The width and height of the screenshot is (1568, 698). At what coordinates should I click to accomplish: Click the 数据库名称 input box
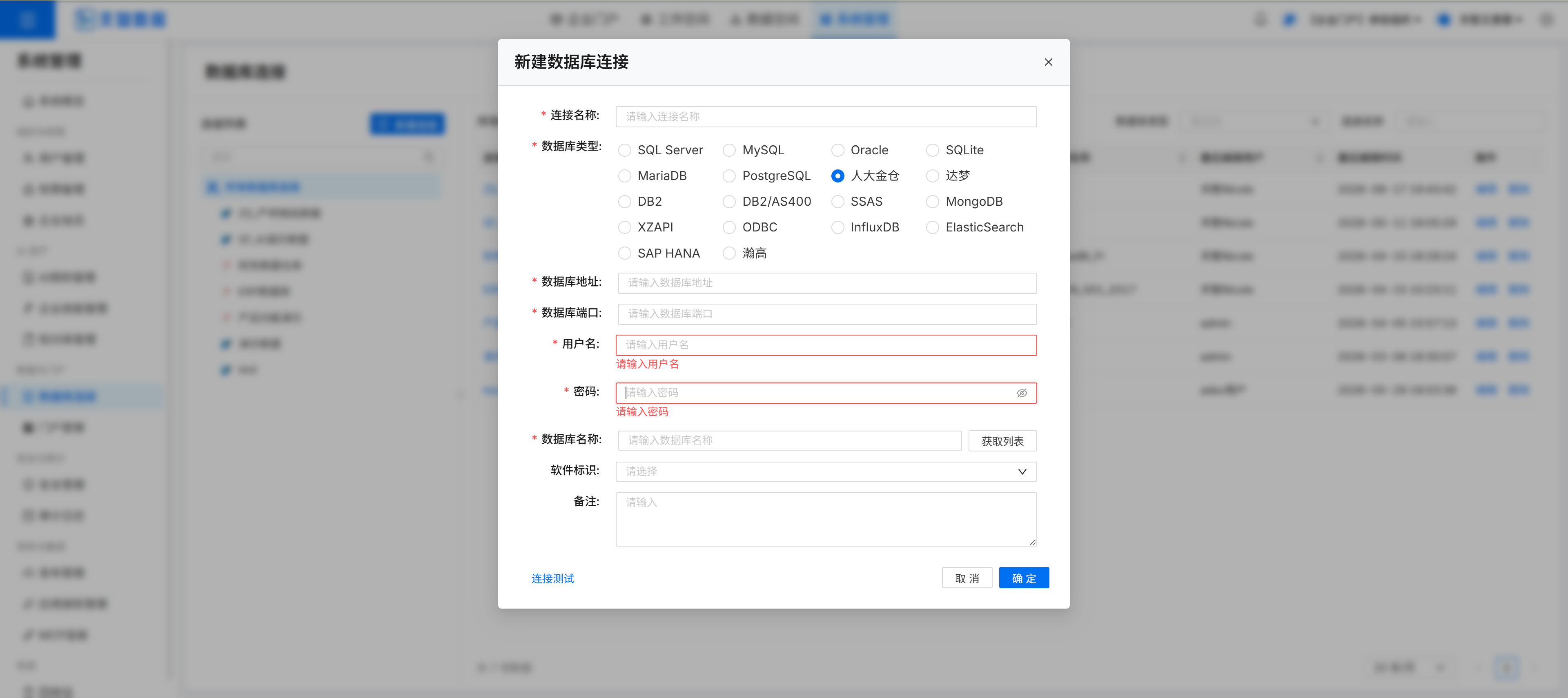pos(789,440)
